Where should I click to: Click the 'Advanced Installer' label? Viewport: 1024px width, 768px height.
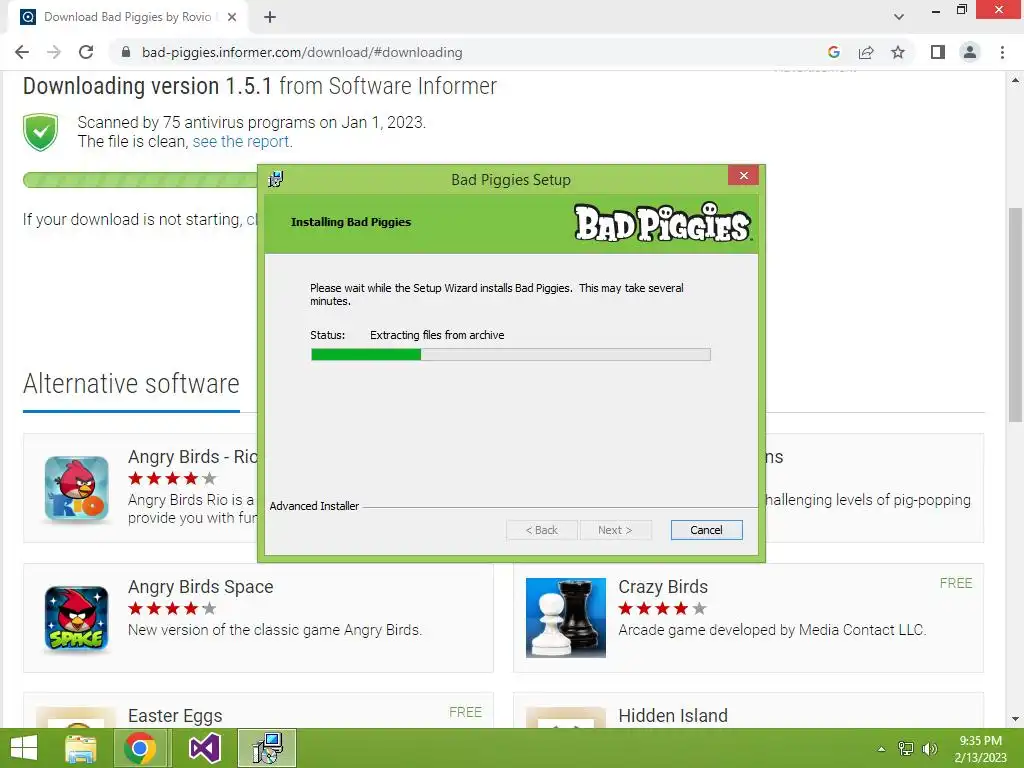[314, 506]
